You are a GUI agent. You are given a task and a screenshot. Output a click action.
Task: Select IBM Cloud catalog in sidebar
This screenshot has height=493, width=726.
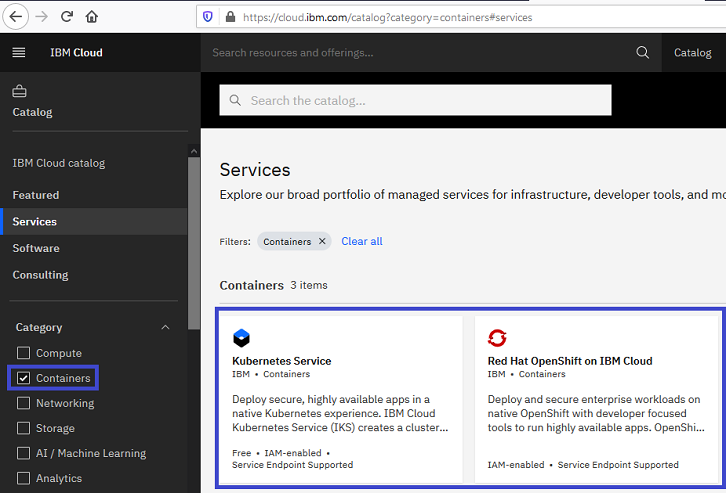59,163
